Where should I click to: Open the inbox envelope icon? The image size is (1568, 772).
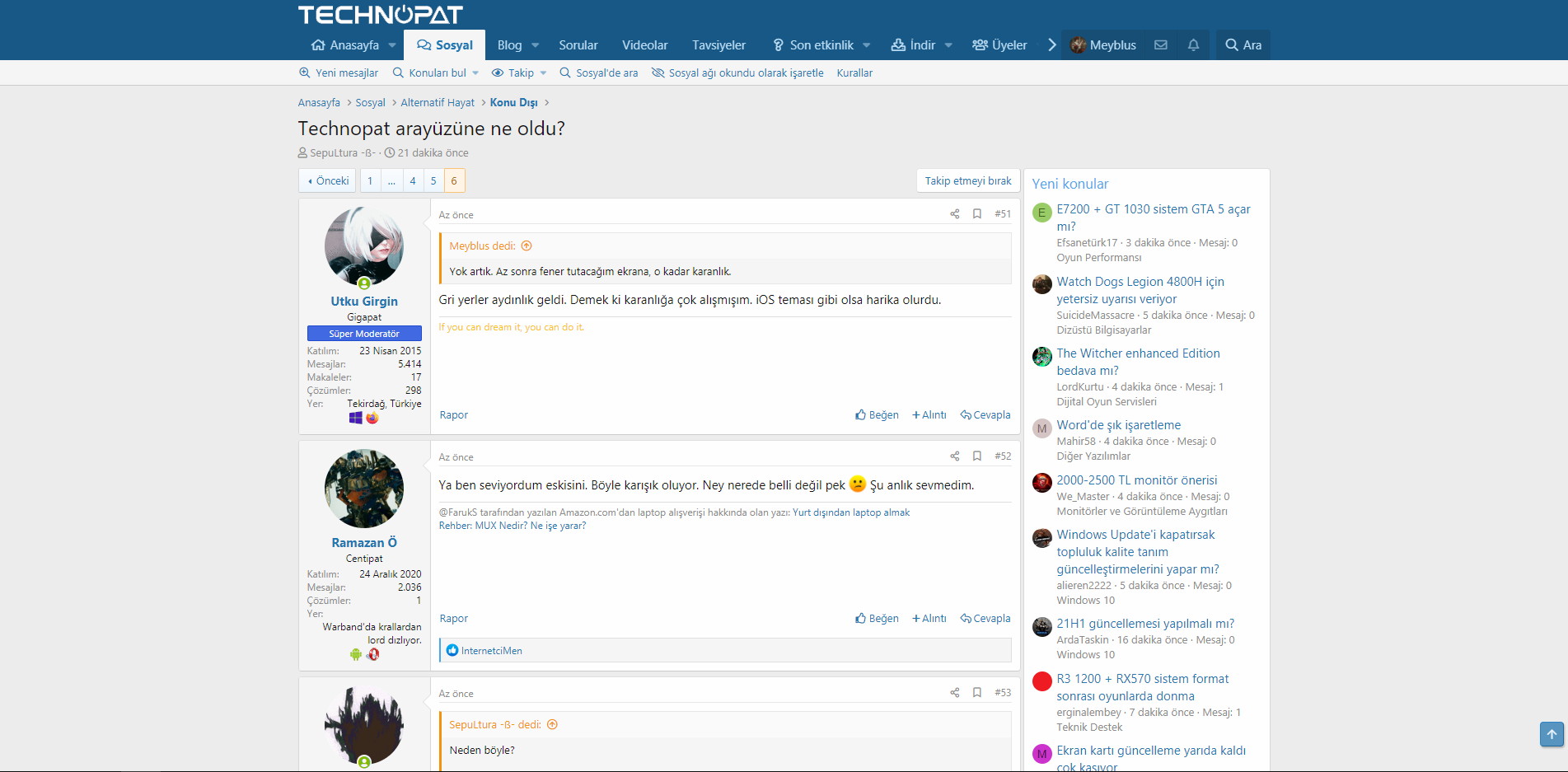click(x=1160, y=45)
